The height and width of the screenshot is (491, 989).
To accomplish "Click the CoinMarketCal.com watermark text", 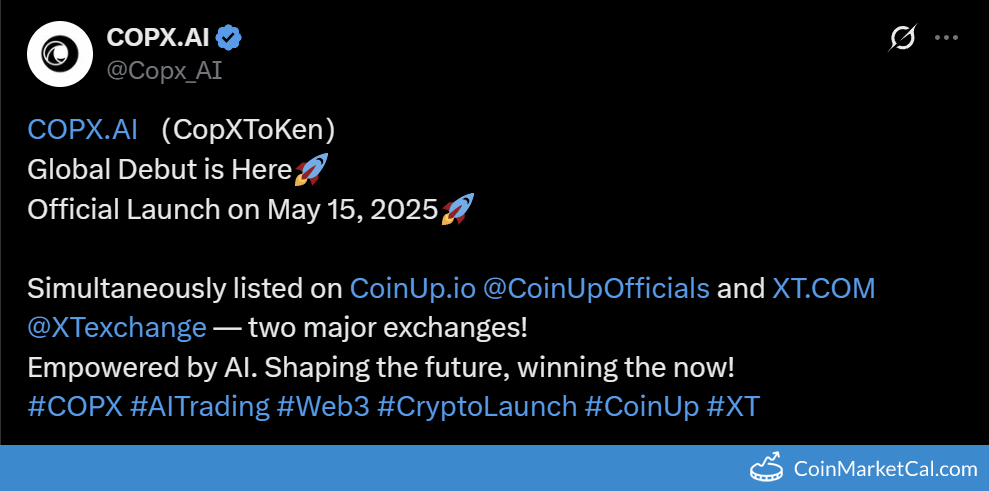I will [885, 468].
